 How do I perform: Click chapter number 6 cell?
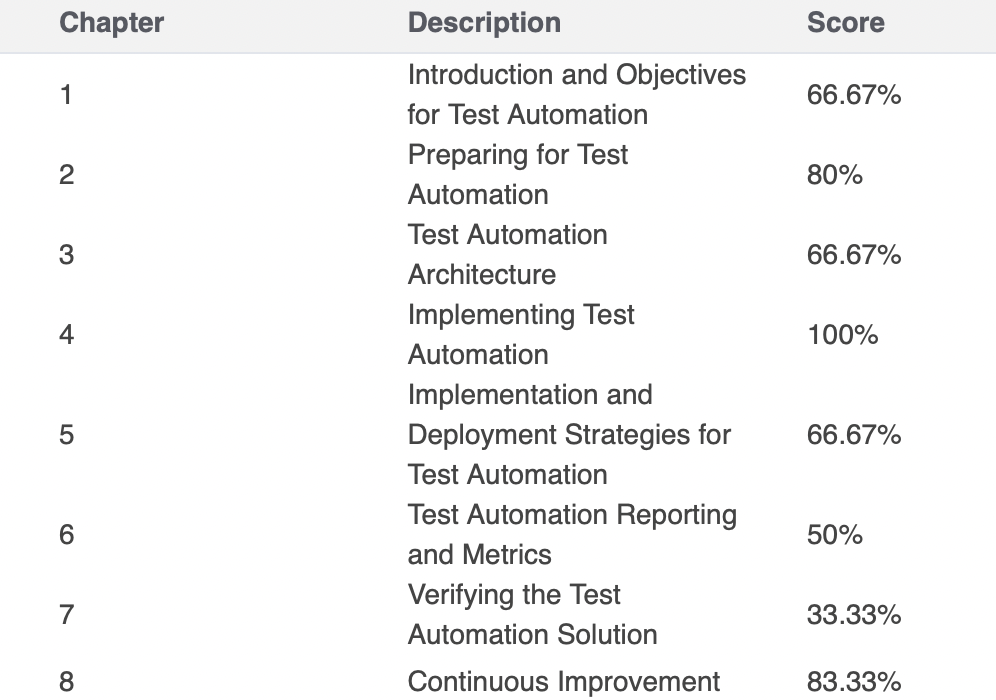(66, 535)
